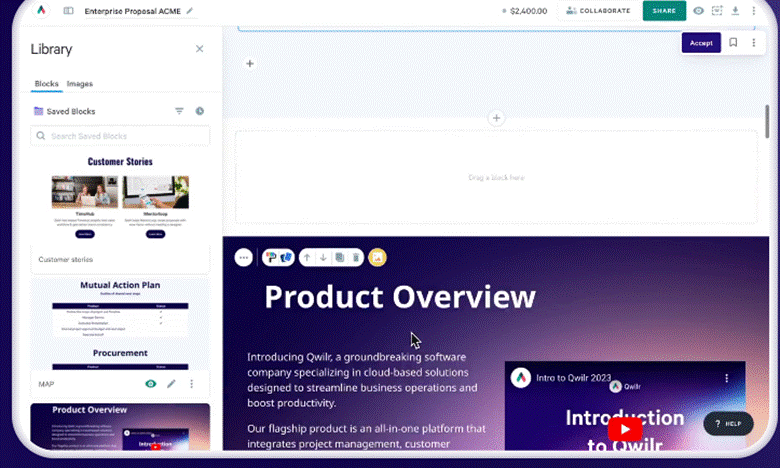Toggle the eye preview icon on the MAP block
Viewport: 780px width, 468px height.
tap(151, 383)
